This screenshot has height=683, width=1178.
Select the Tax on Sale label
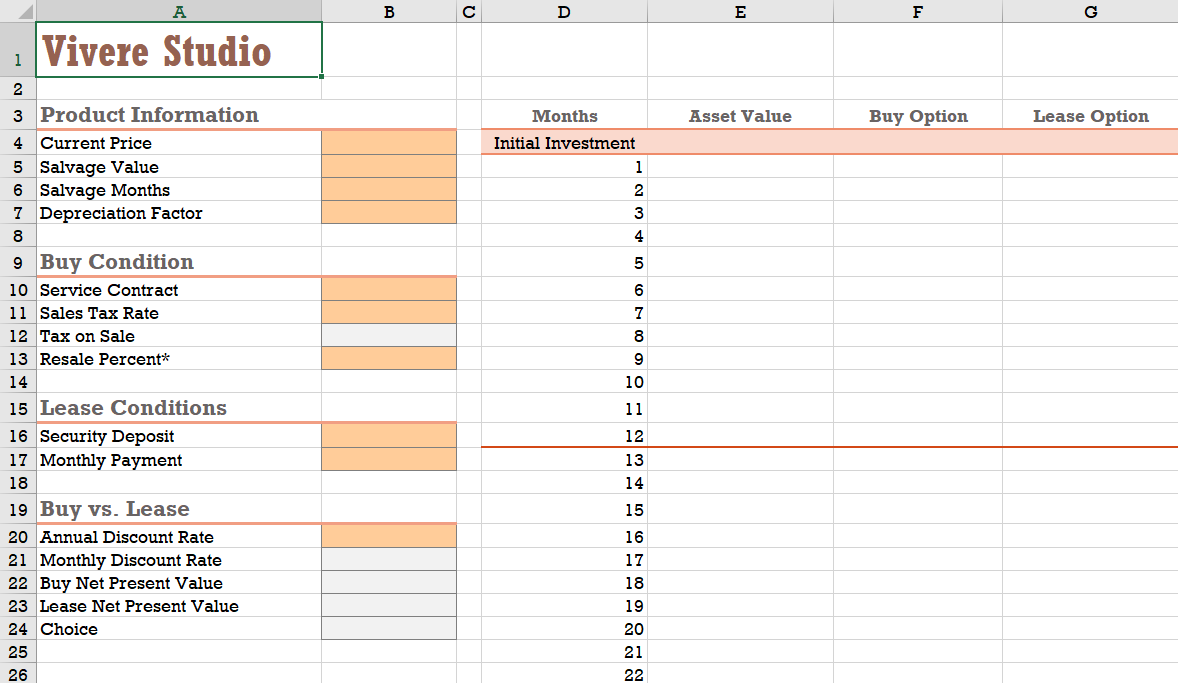(x=87, y=336)
